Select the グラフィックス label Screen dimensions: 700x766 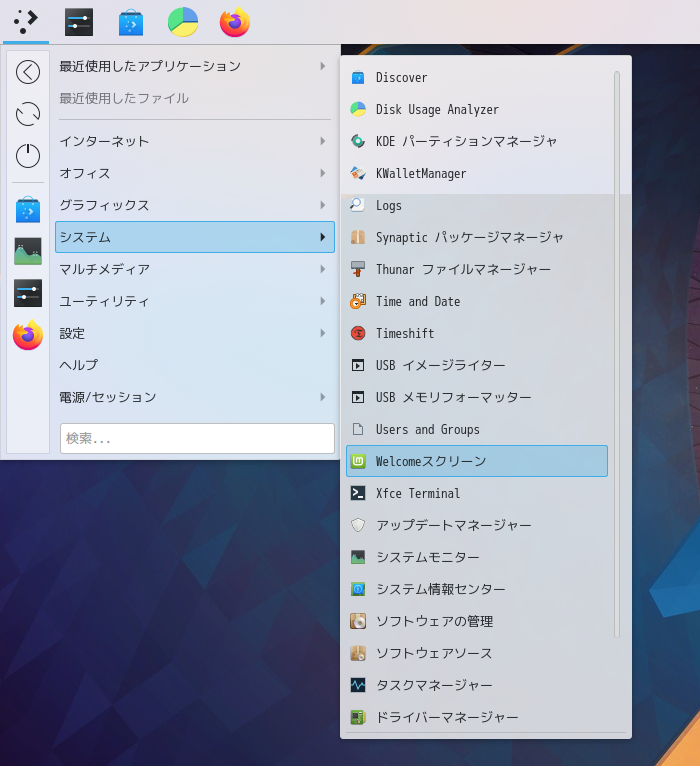[104, 205]
